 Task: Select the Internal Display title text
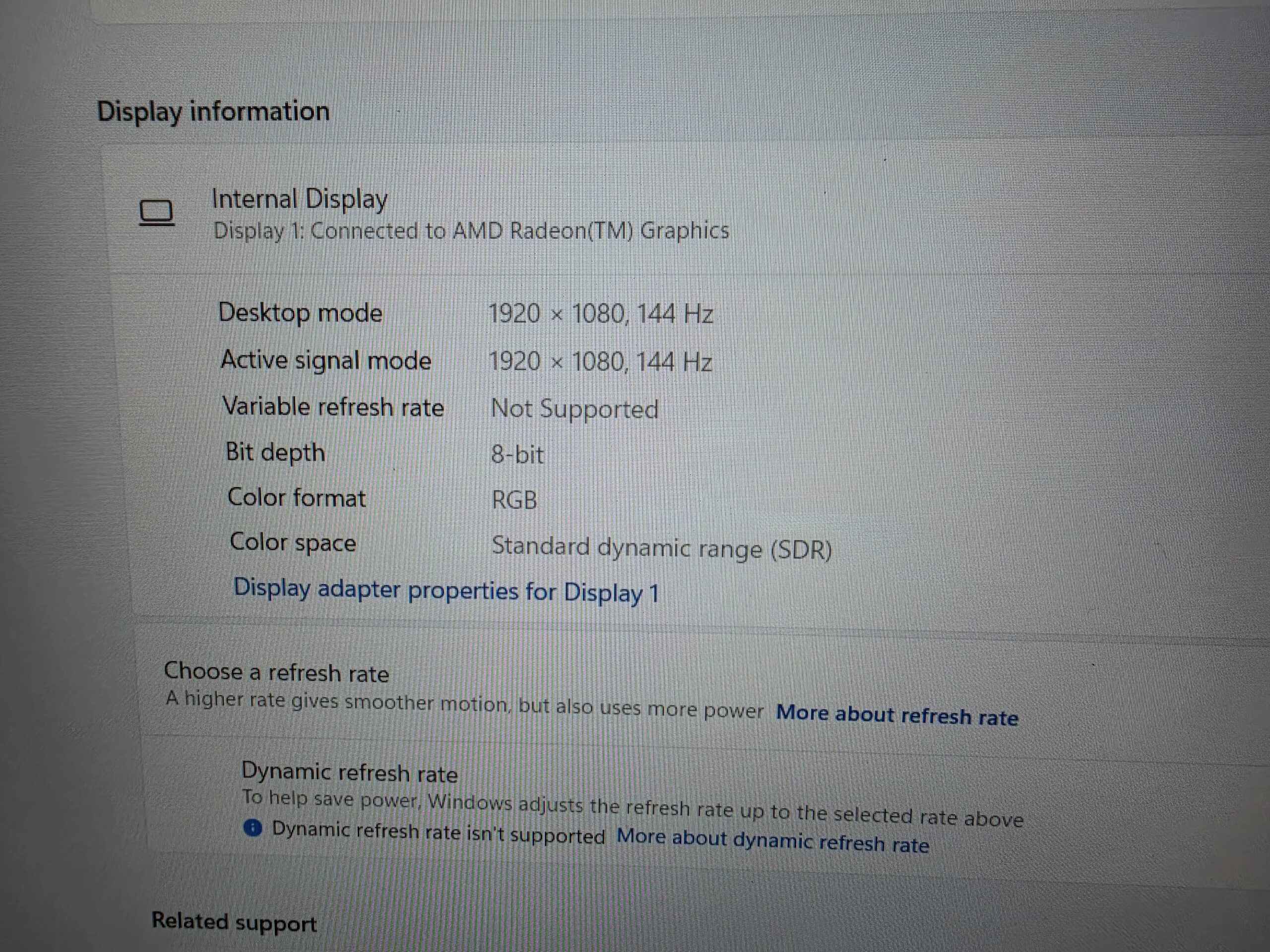(300, 199)
